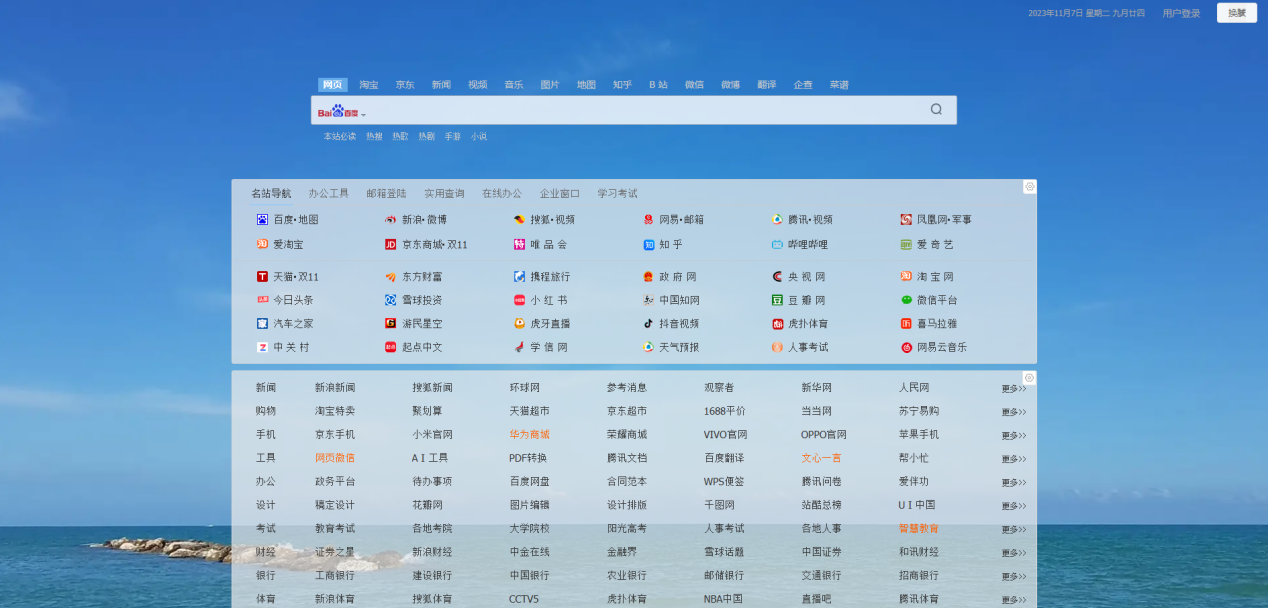Expand 更多>> in the 考试 row
The height and width of the screenshot is (608, 1268).
[x=1013, y=529]
